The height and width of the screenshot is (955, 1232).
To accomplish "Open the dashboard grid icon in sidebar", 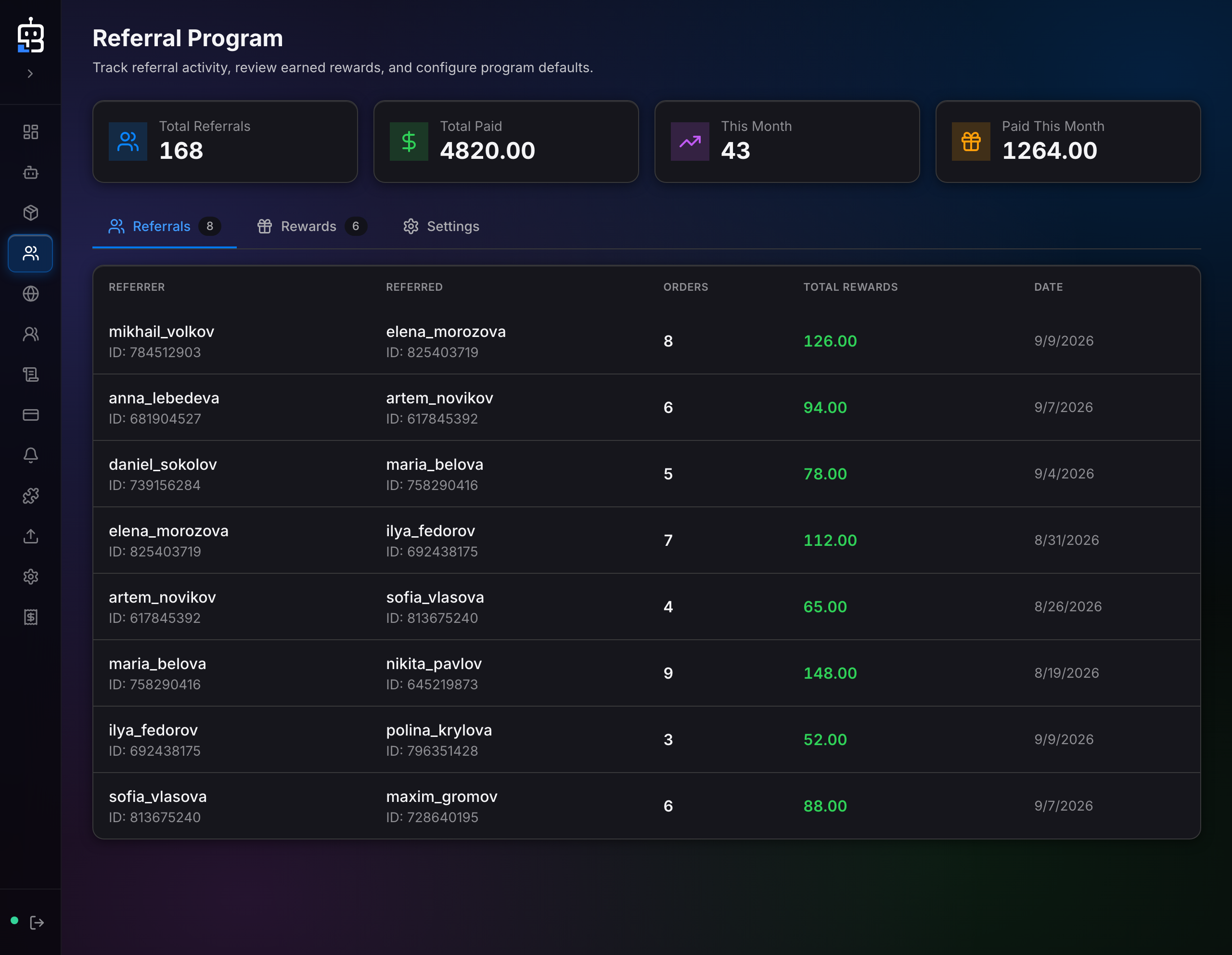I will (30, 132).
